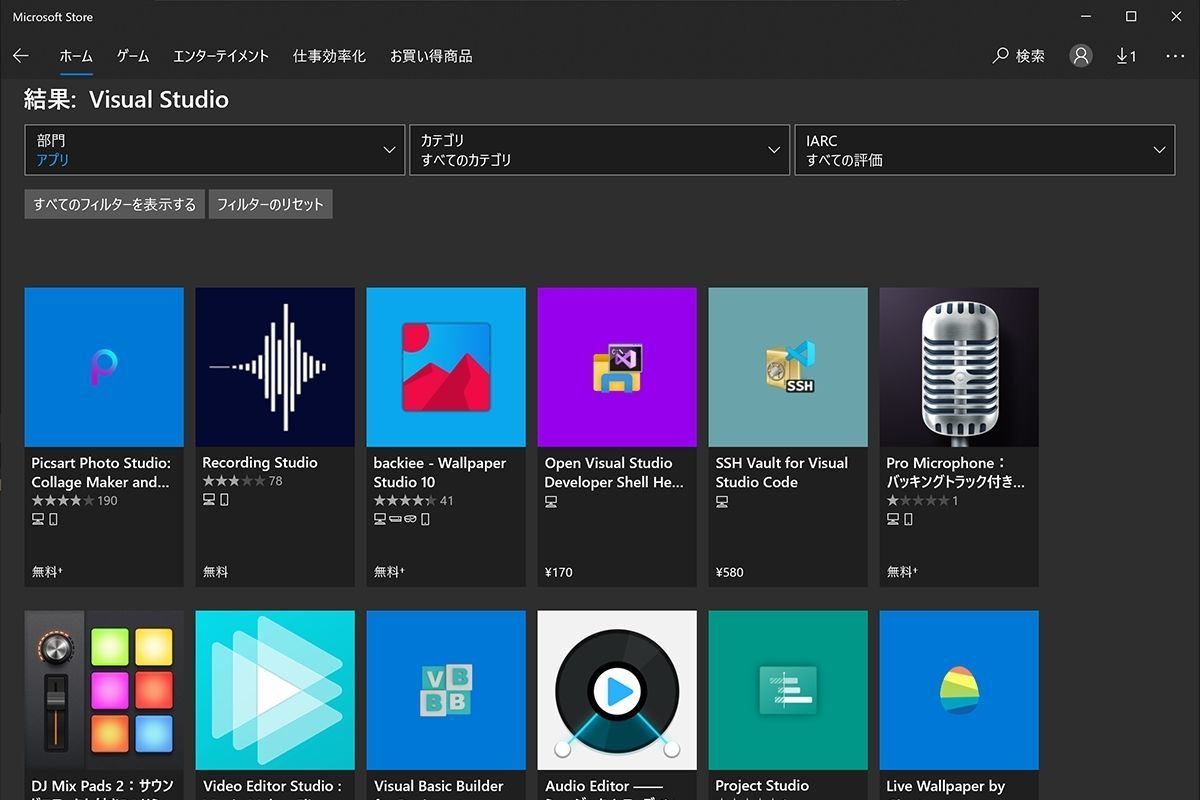Maximize the Microsoft Store window
The height and width of the screenshot is (800, 1200).
(x=1131, y=16)
